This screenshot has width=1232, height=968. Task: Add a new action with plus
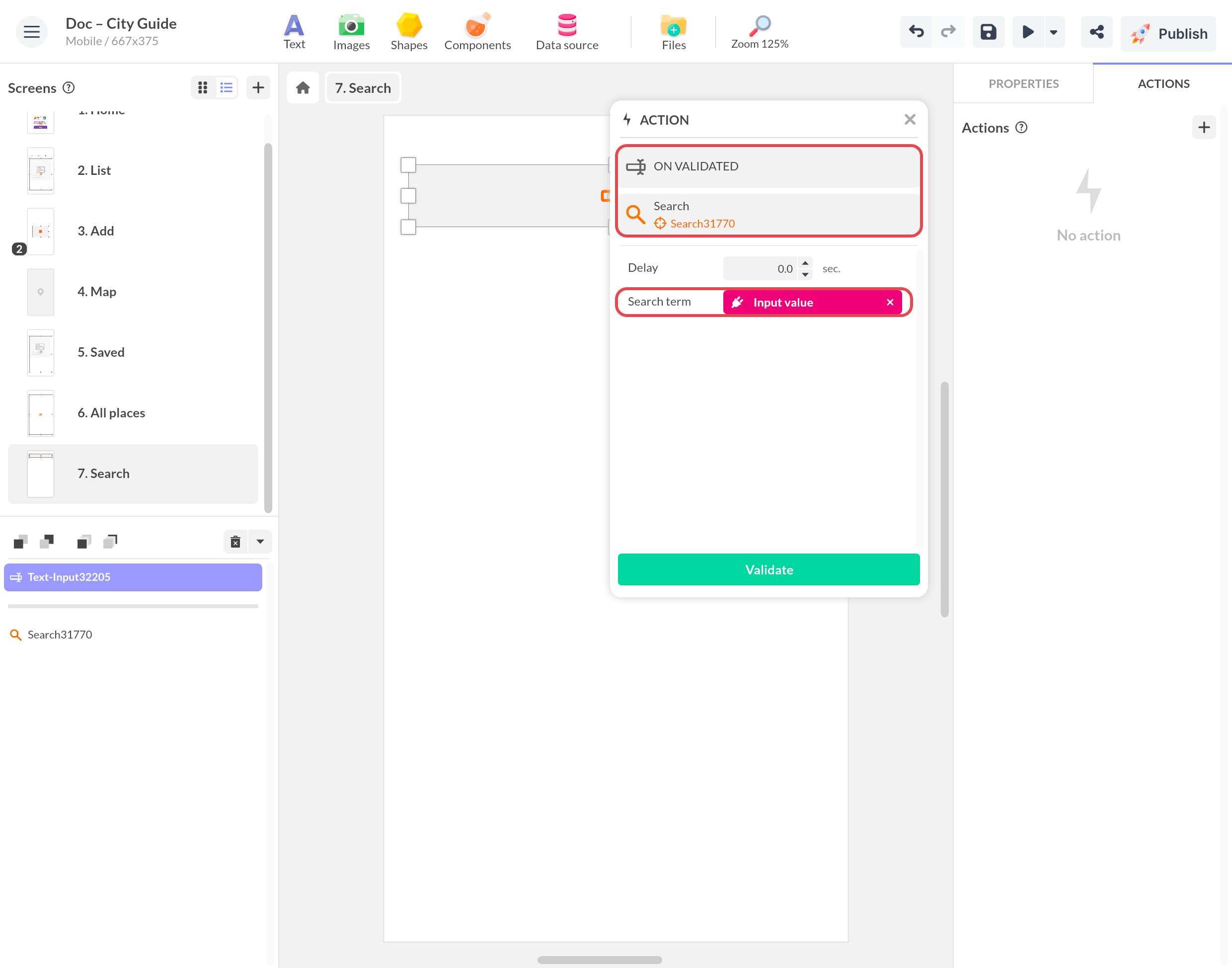[x=1204, y=128]
